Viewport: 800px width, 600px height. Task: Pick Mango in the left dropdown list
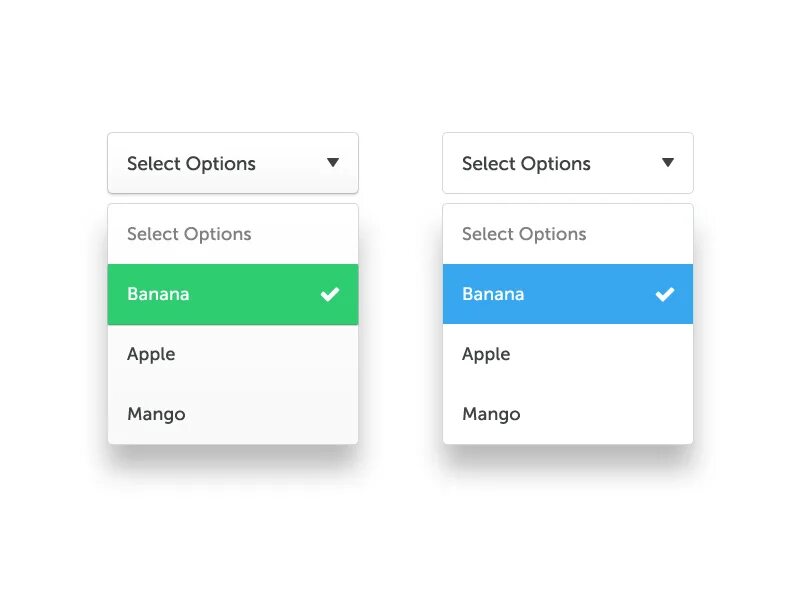click(156, 414)
